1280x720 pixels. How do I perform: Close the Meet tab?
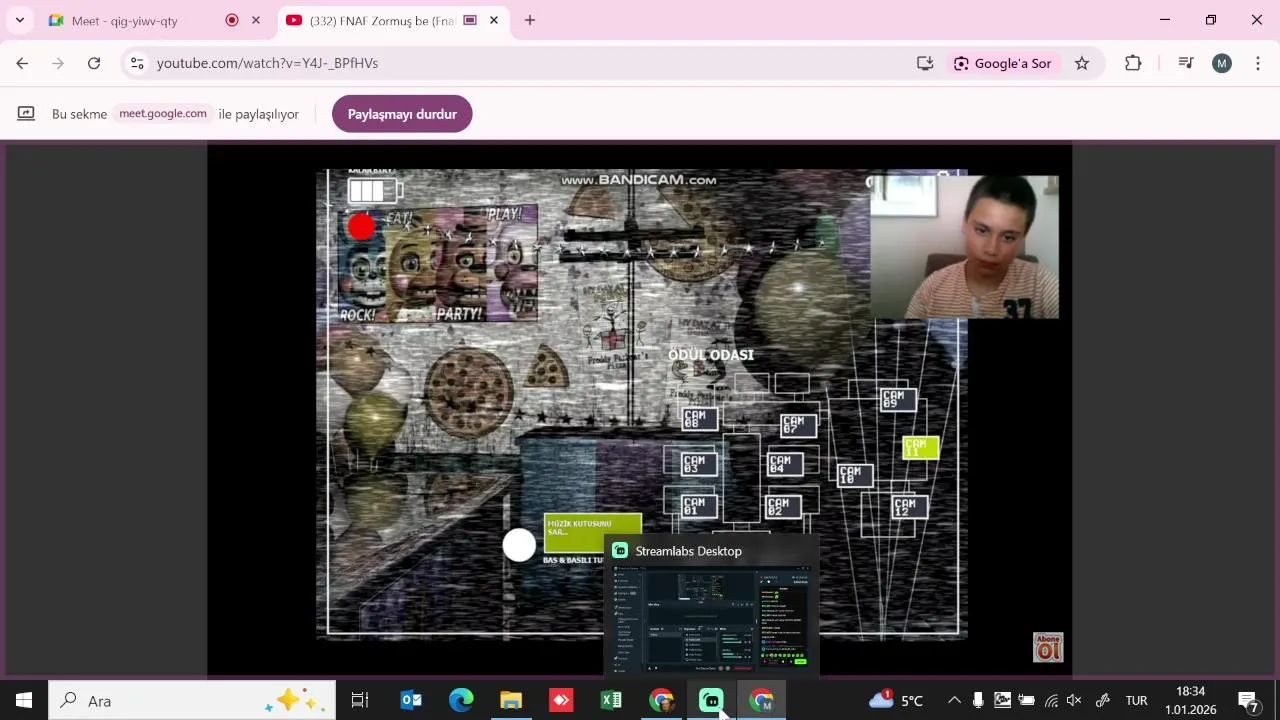[256, 20]
